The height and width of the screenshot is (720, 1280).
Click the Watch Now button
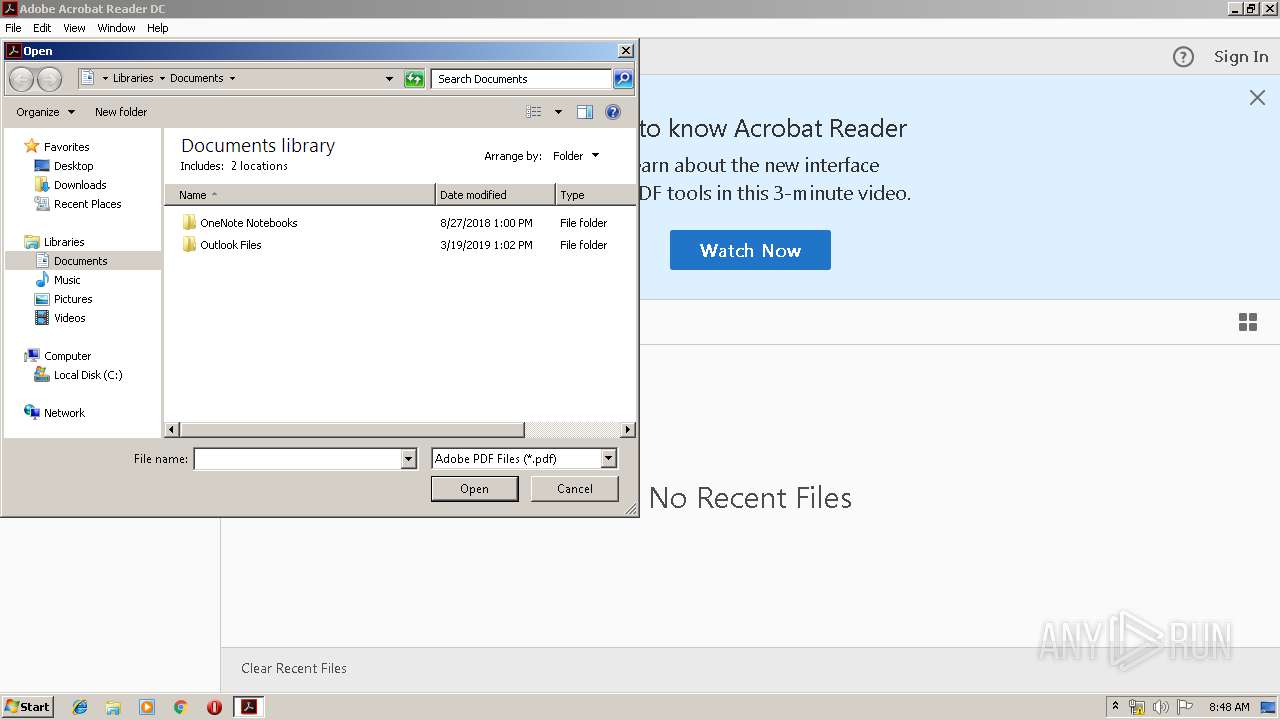click(750, 250)
